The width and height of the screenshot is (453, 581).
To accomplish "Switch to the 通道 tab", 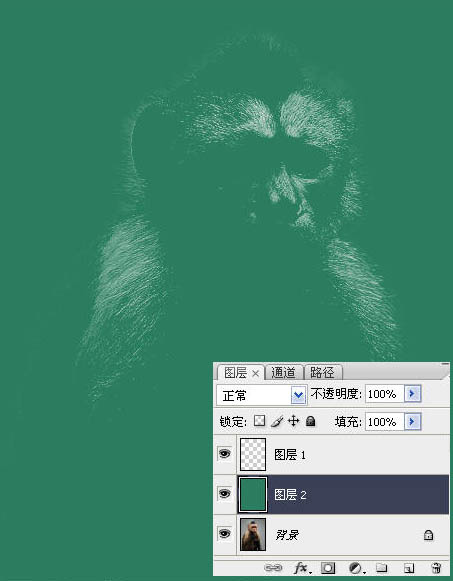I will pos(284,372).
